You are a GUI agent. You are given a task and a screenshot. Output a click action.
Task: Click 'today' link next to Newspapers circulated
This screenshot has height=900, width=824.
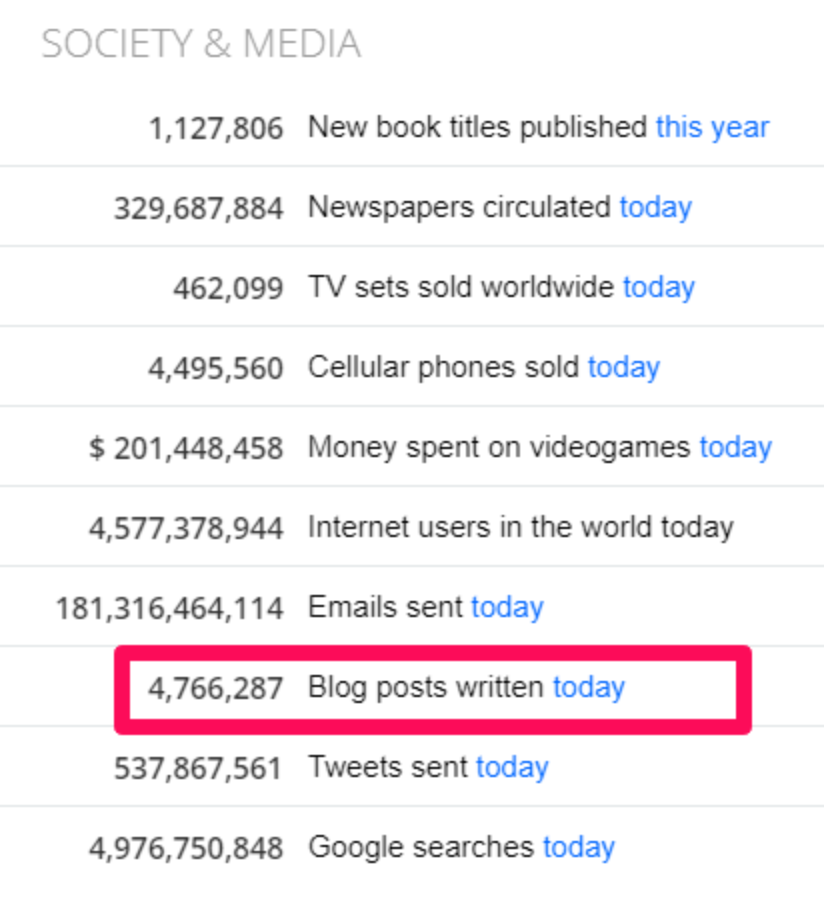tap(655, 208)
